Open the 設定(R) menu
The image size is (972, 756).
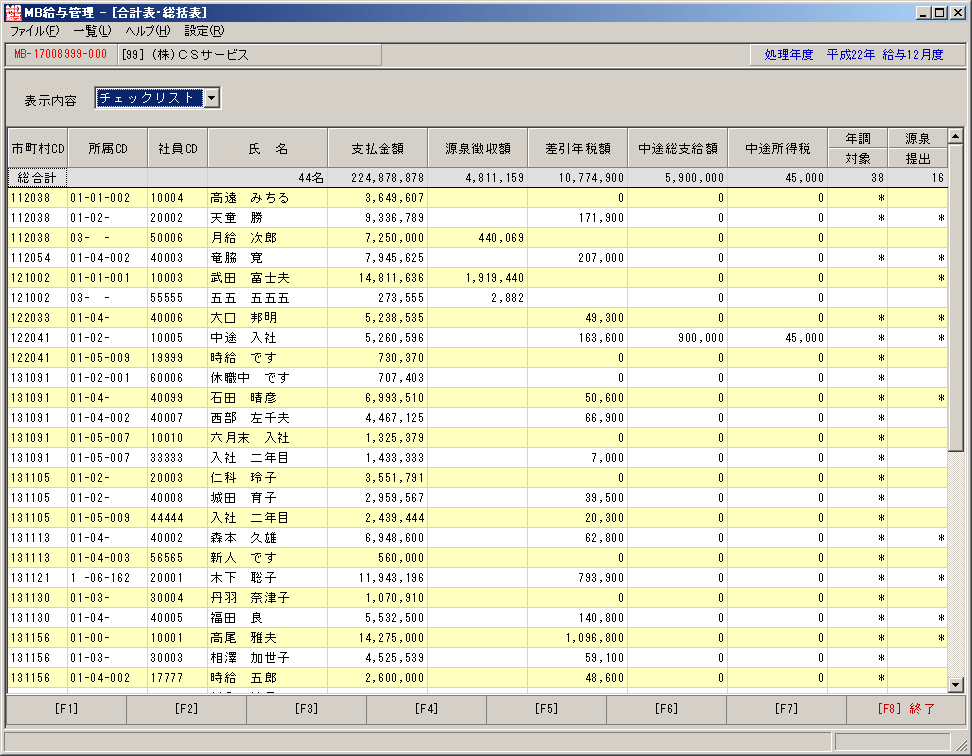[205, 31]
